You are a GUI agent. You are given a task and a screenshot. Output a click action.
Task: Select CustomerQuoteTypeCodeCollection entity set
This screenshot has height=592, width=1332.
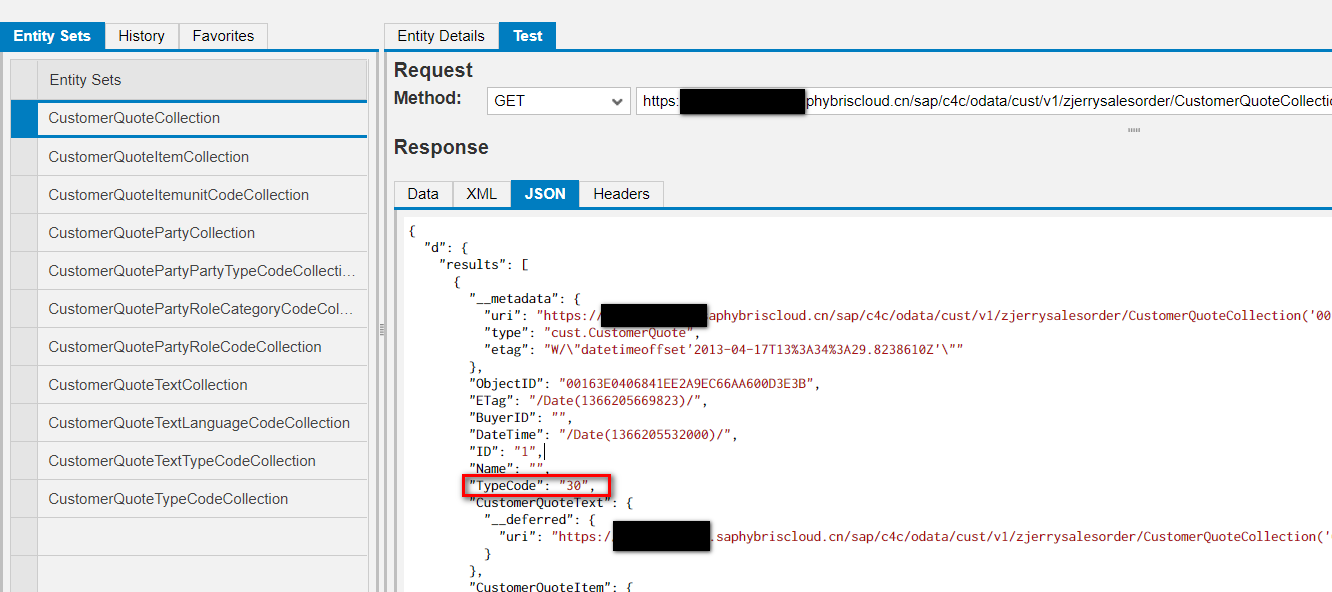[x=202, y=499]
